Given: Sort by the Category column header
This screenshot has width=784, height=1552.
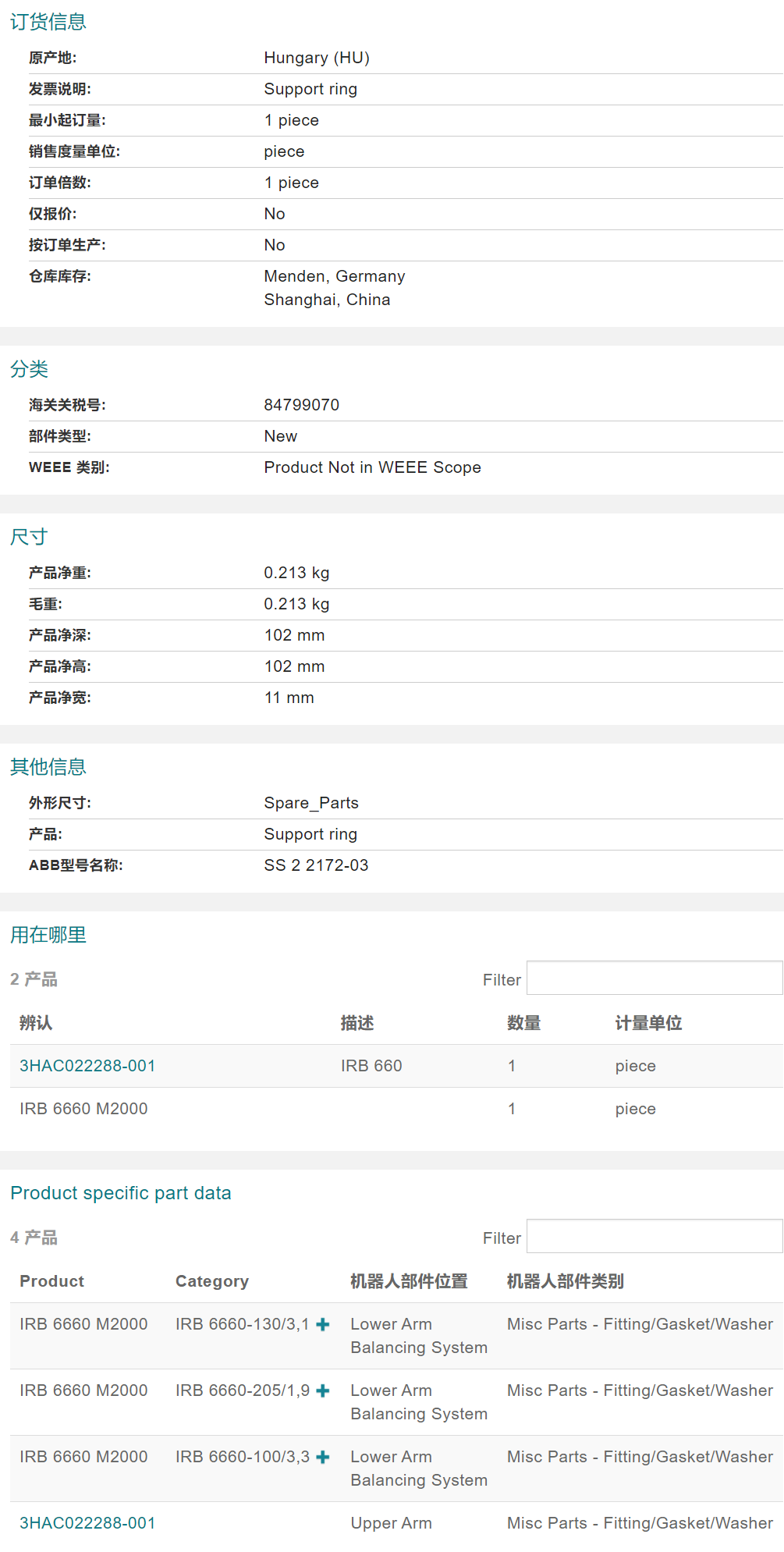Looking at the screenshot, I should pos(211,1281).
